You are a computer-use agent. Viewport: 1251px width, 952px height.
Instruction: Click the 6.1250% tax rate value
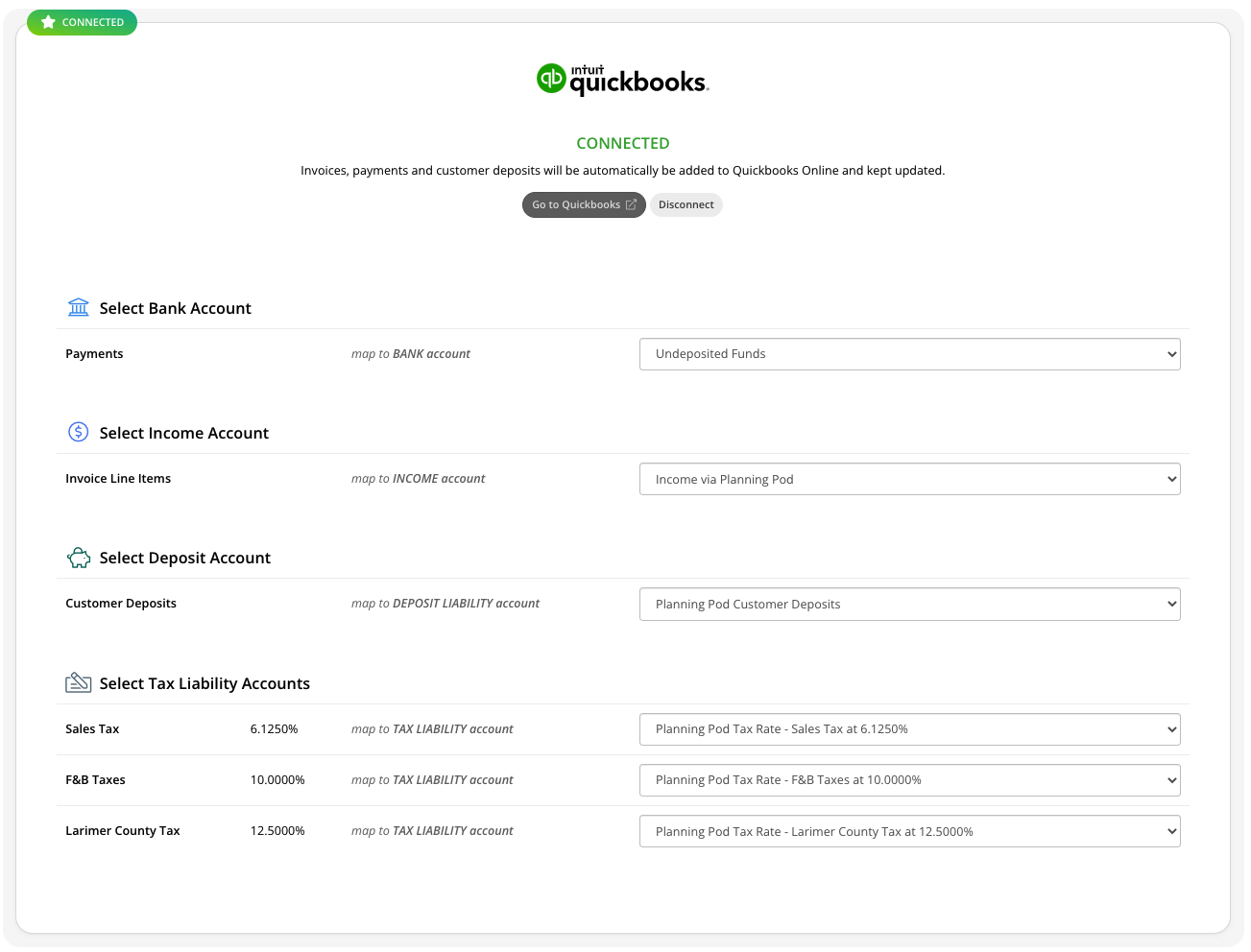pyautogui.click(x=275, y=729)
